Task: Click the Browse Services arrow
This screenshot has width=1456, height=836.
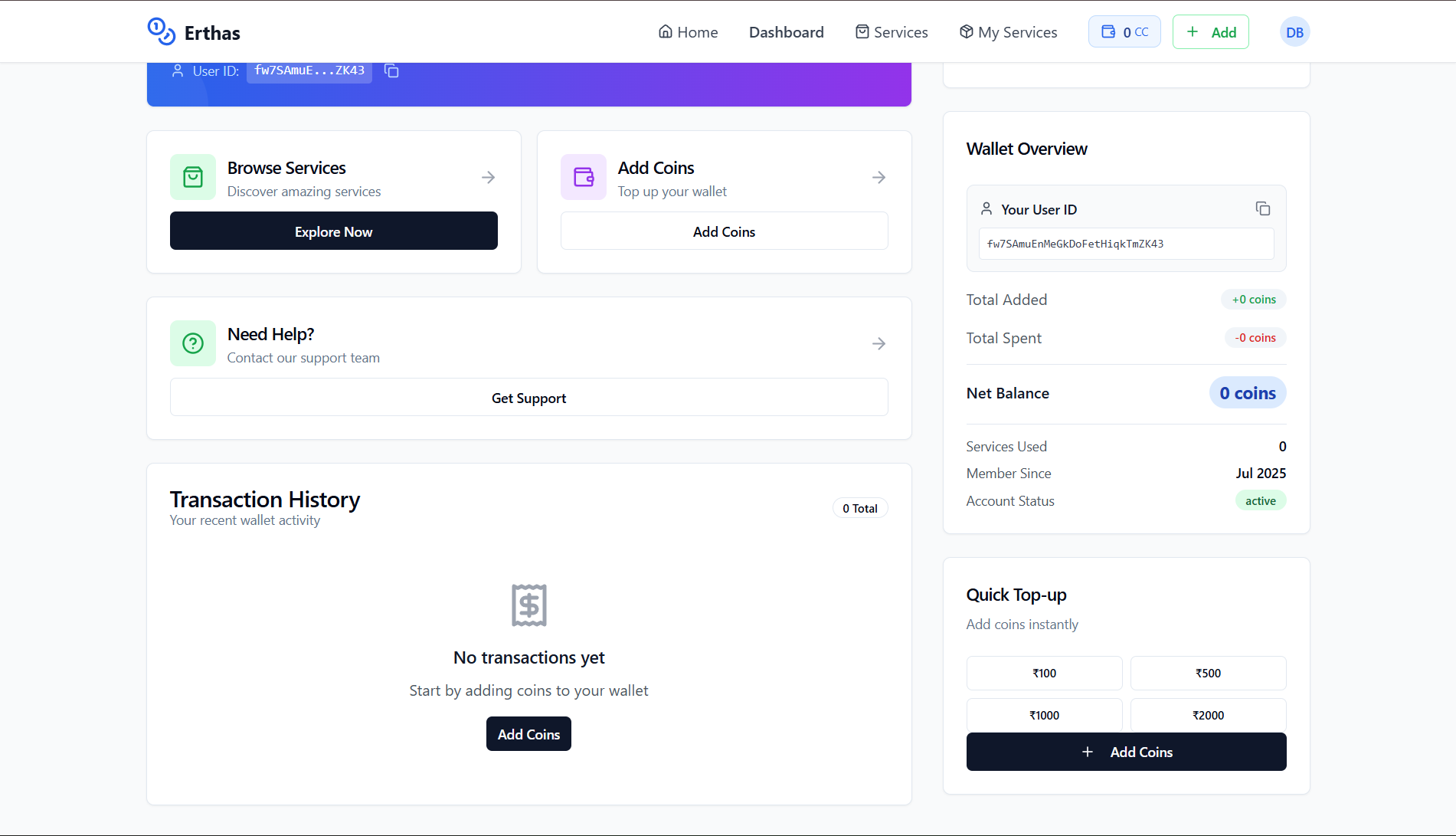Action: tap(488, 177)
